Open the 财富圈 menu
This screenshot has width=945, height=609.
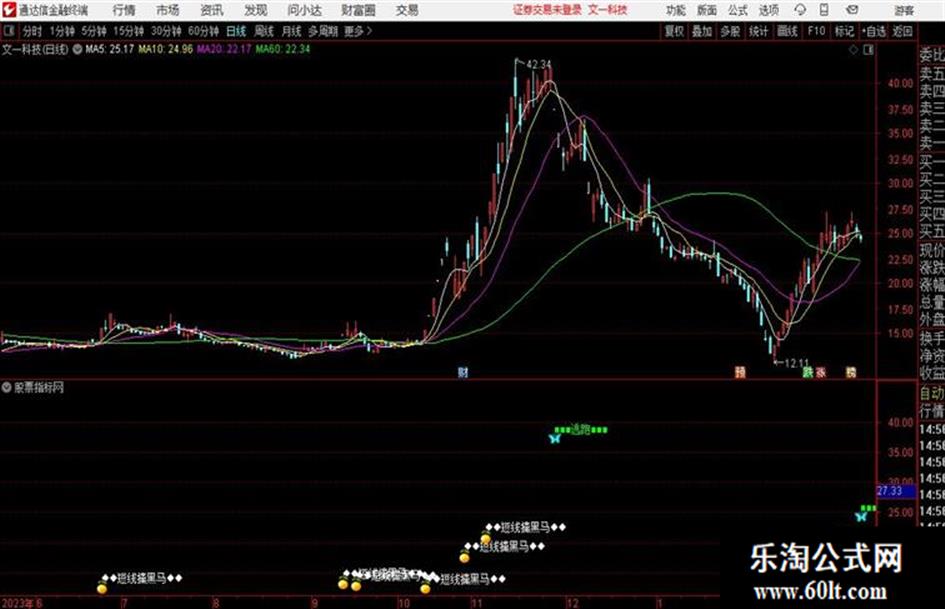click(x=359, y=10)
